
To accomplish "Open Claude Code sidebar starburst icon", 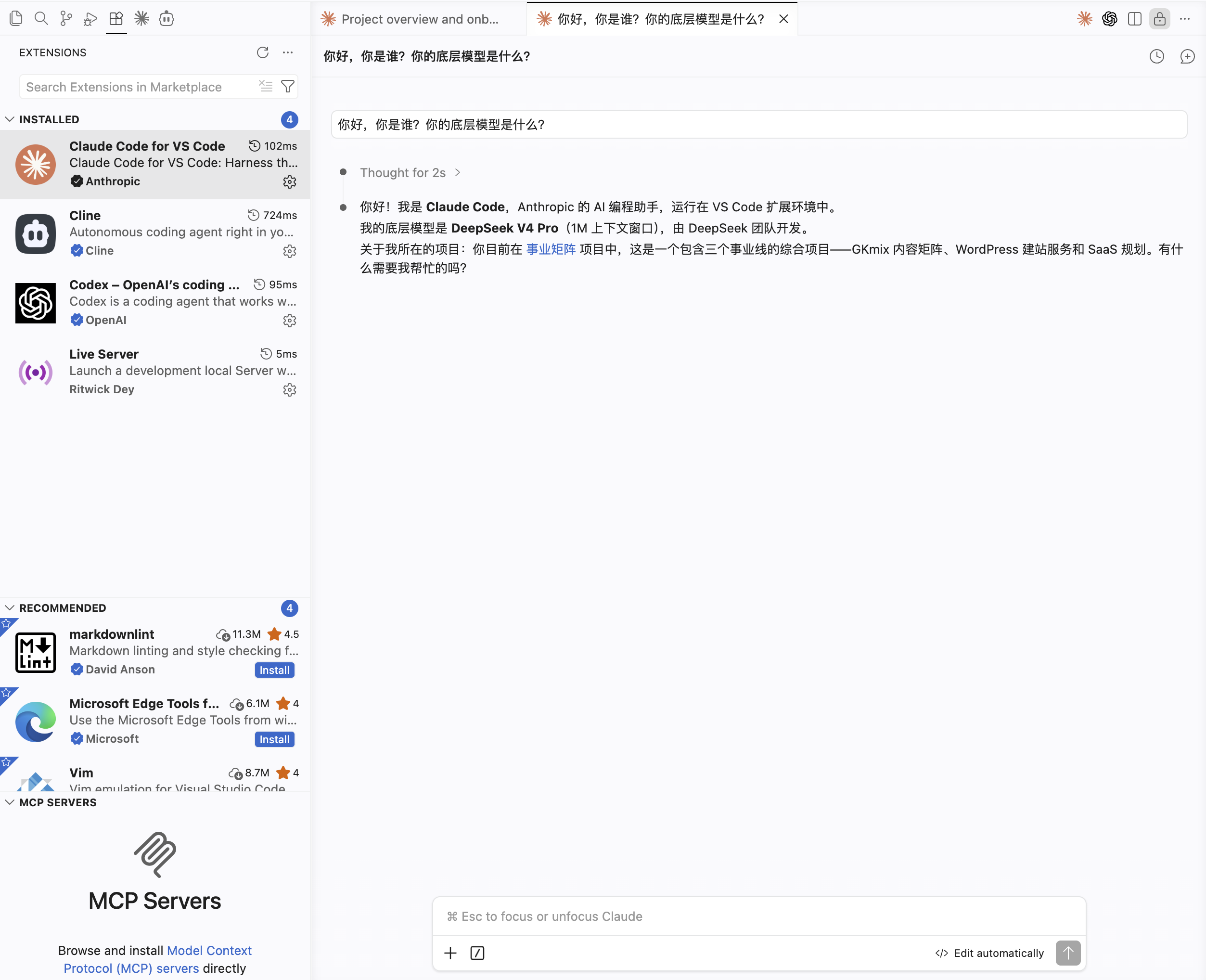I will tap(141, 19).
